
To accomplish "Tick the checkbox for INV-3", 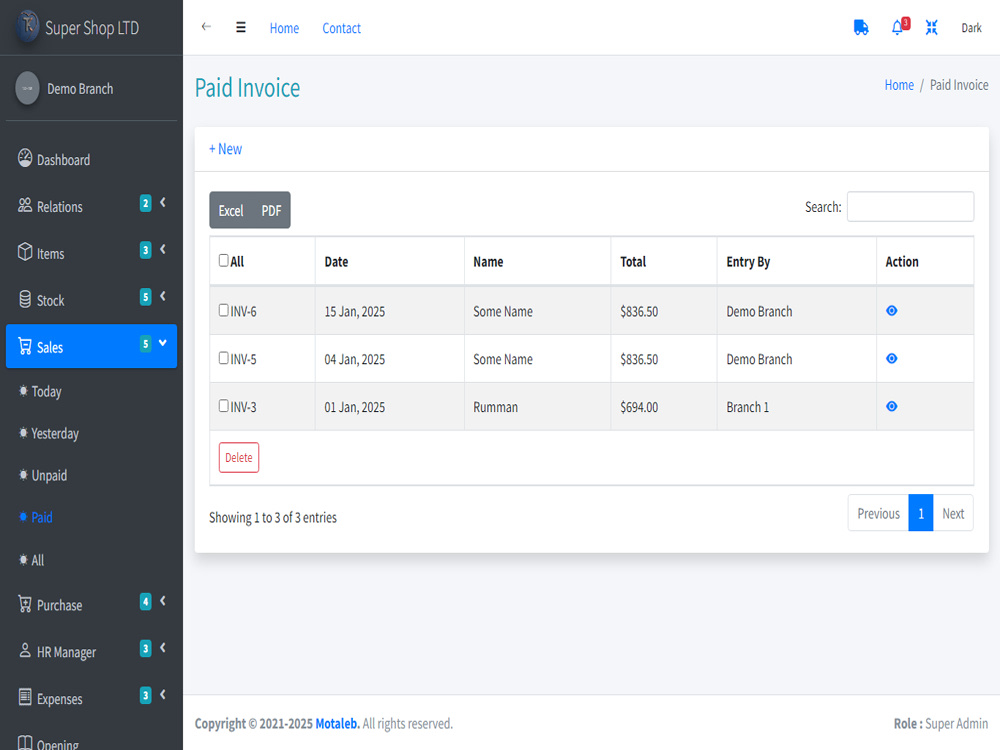I will pyautogui.click(x=223, y=406).
